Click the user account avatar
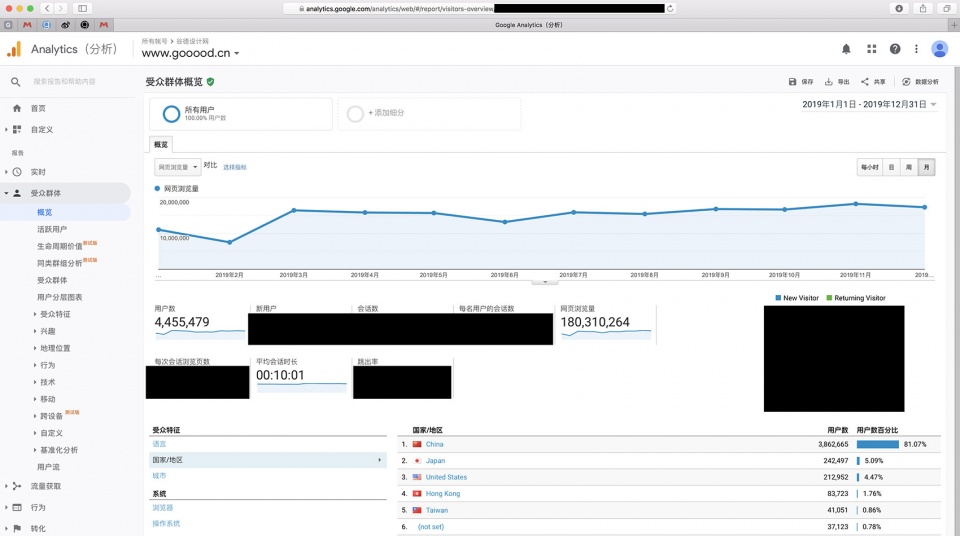This screenshot has height=536, width=960. [939, 49]
